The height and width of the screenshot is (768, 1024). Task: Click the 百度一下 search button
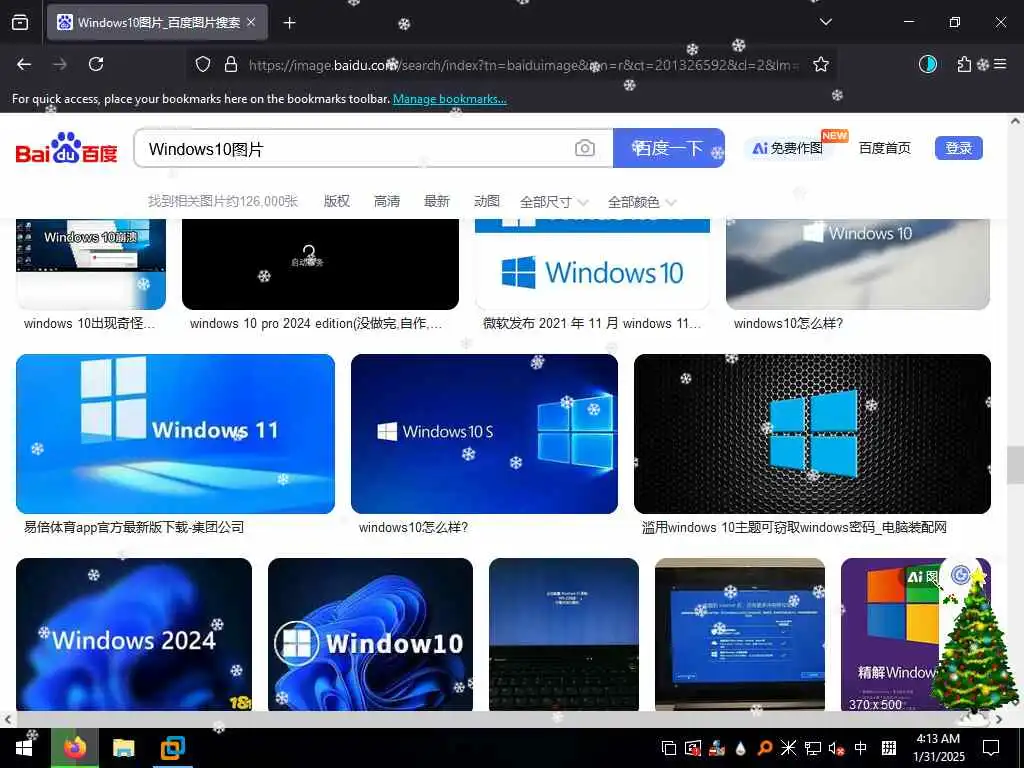669,148
